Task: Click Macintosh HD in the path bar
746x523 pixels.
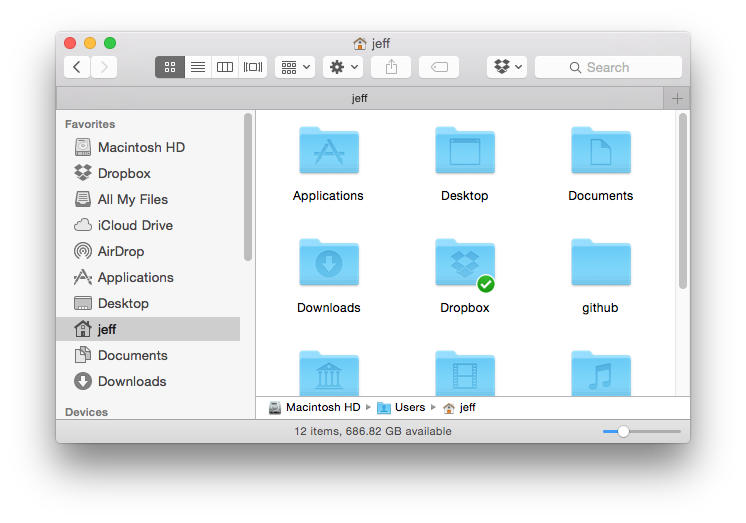Action: [314, 408]
